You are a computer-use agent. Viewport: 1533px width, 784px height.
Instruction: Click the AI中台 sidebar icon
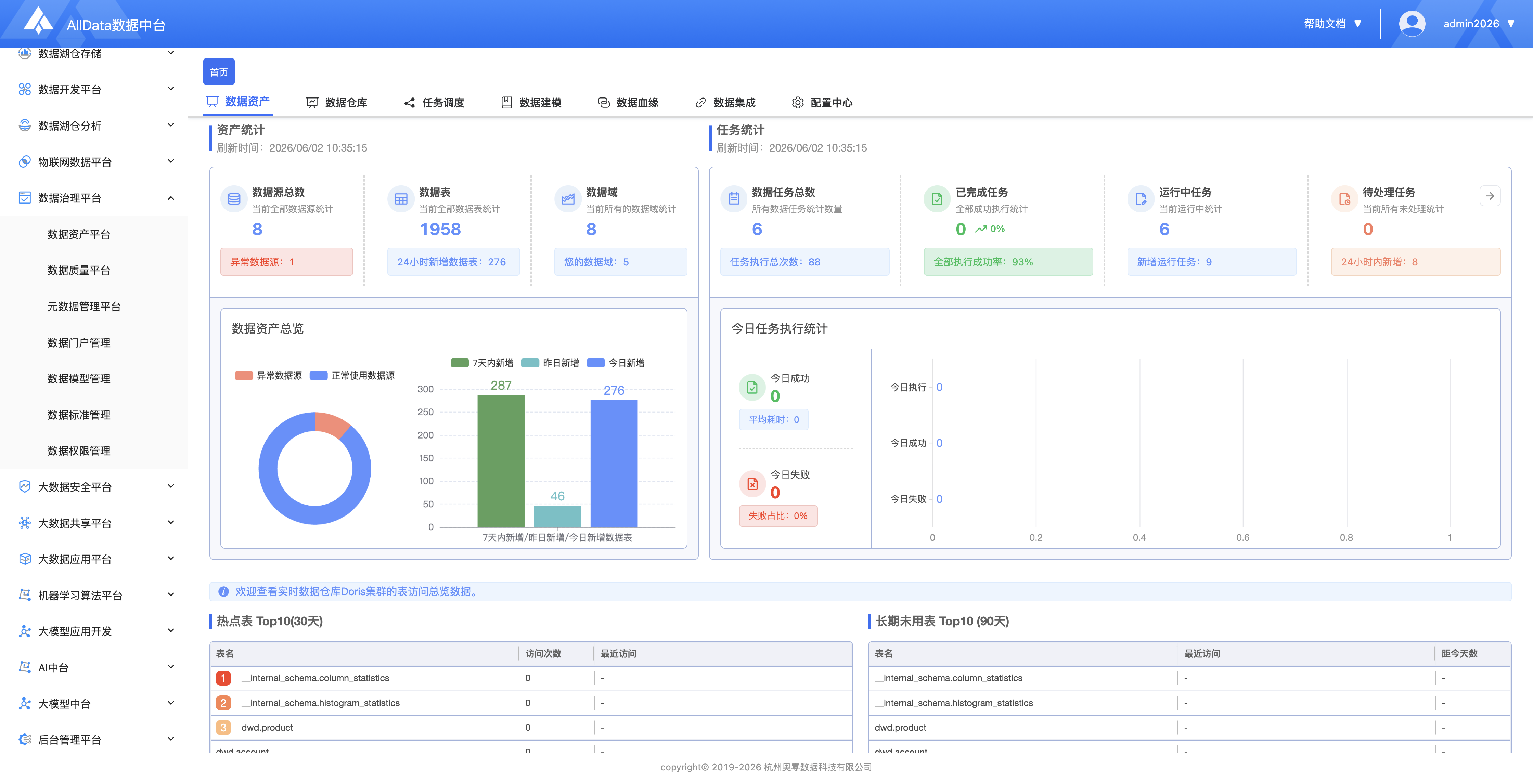click(24, 667)
